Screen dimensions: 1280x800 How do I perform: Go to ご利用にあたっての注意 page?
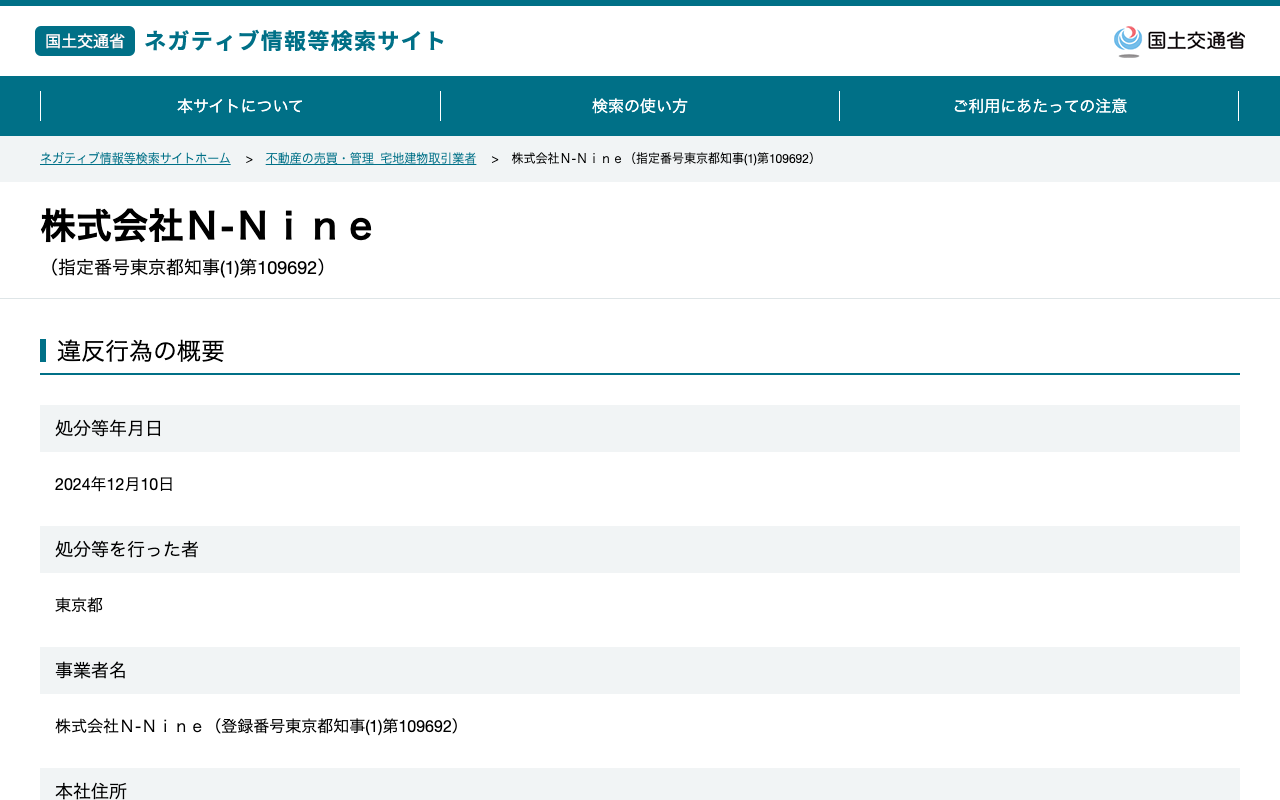point(1039,106)
